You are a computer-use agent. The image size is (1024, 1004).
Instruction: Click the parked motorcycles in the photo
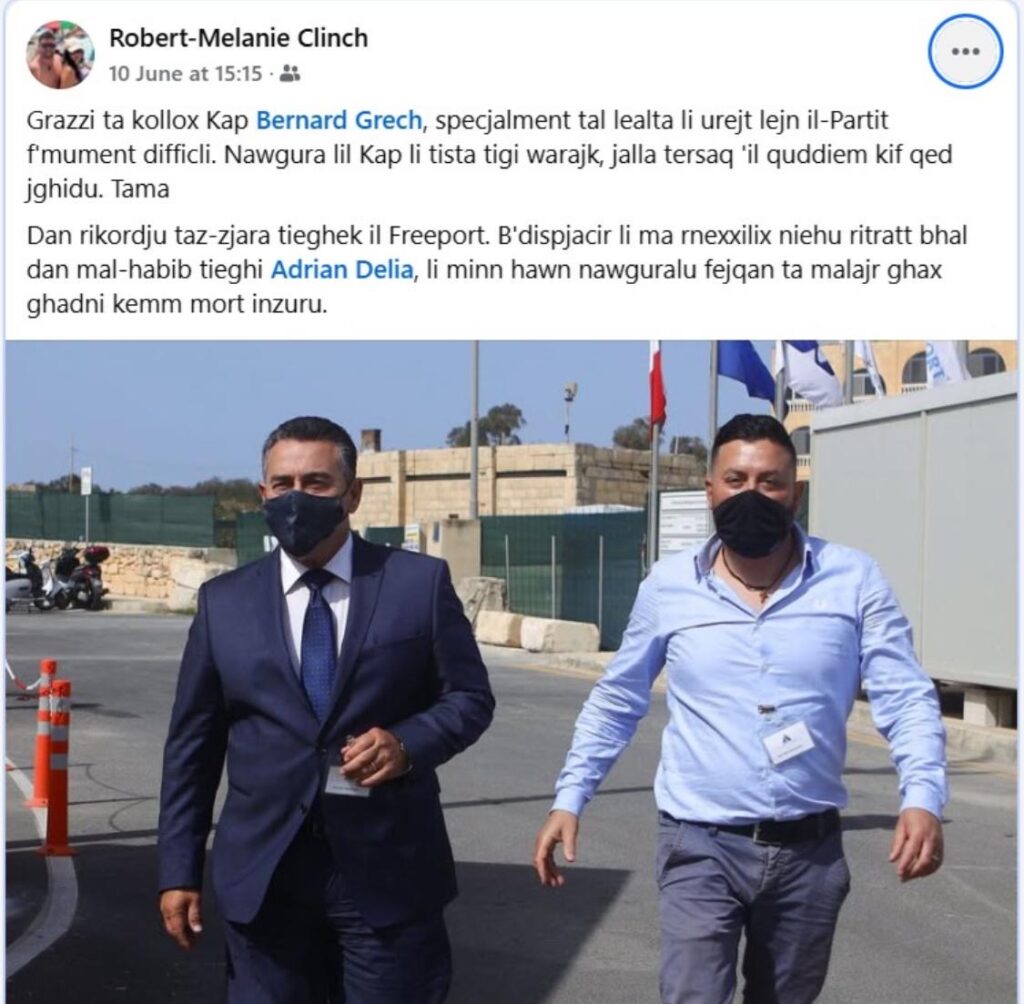click(56, 577)
